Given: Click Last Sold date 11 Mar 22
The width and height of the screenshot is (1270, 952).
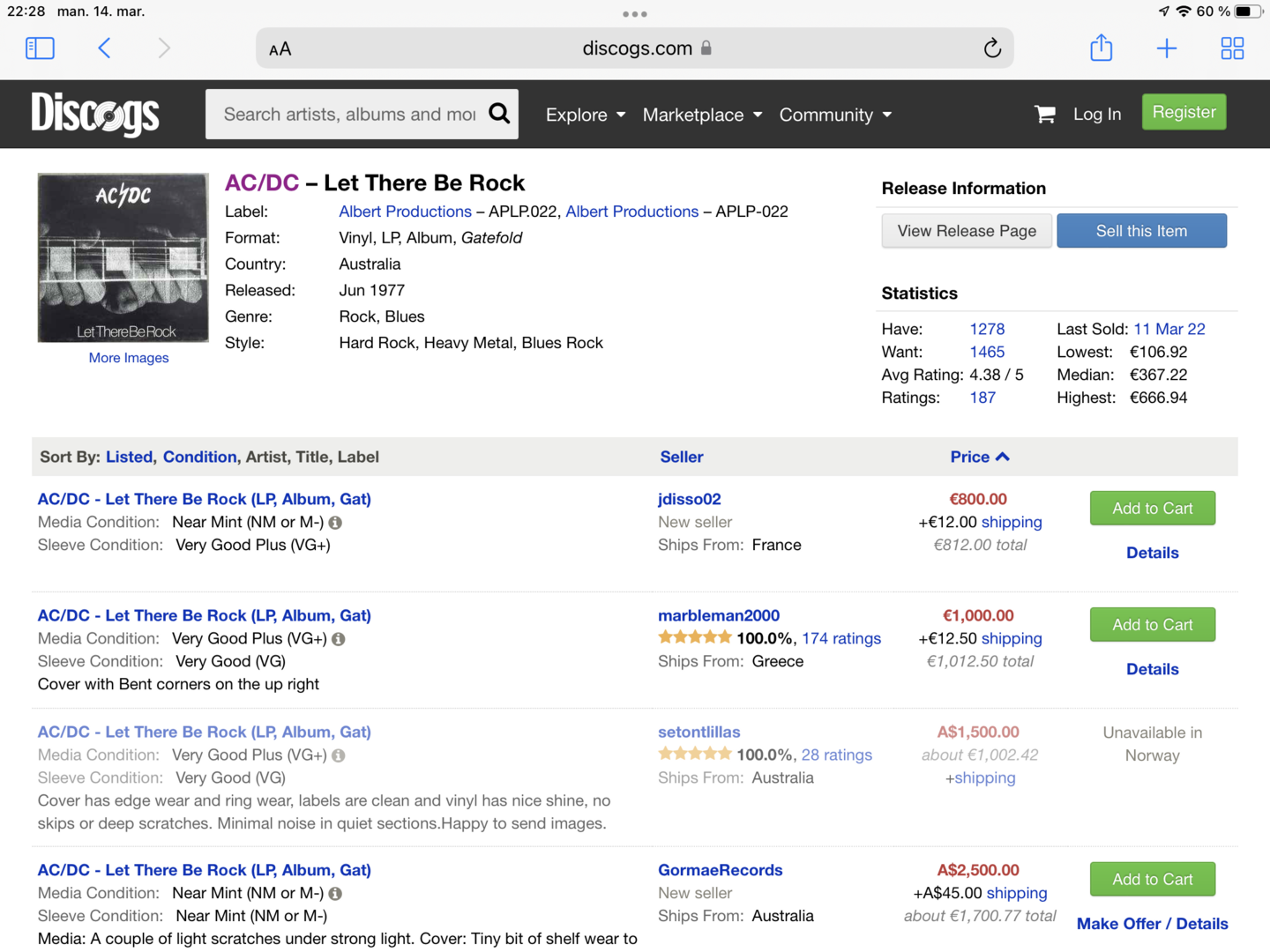Looking at the screenshot, I should tap(1169, 329).
